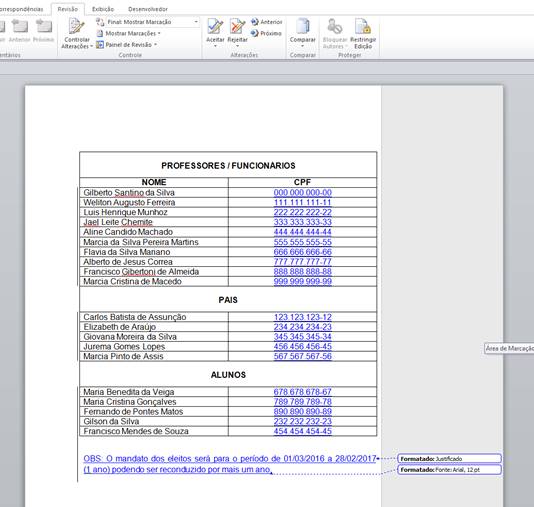Screen dimensions: 534x507
Task: Click CPF 345.345.345-34
Action: 302,337
